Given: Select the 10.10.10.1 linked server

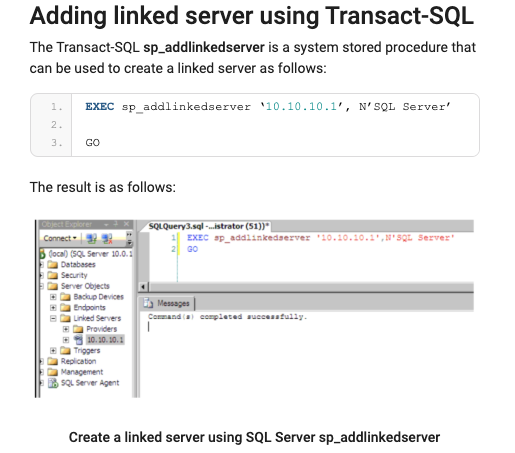Looking at the screenshot, I should 105,340.
